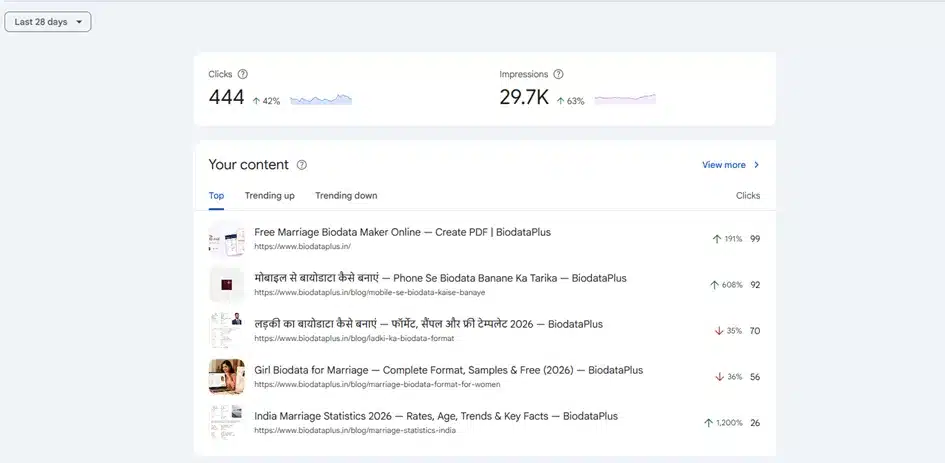
Task: Open the ladki ka biodata article title
Action: (x=429, y=324)
